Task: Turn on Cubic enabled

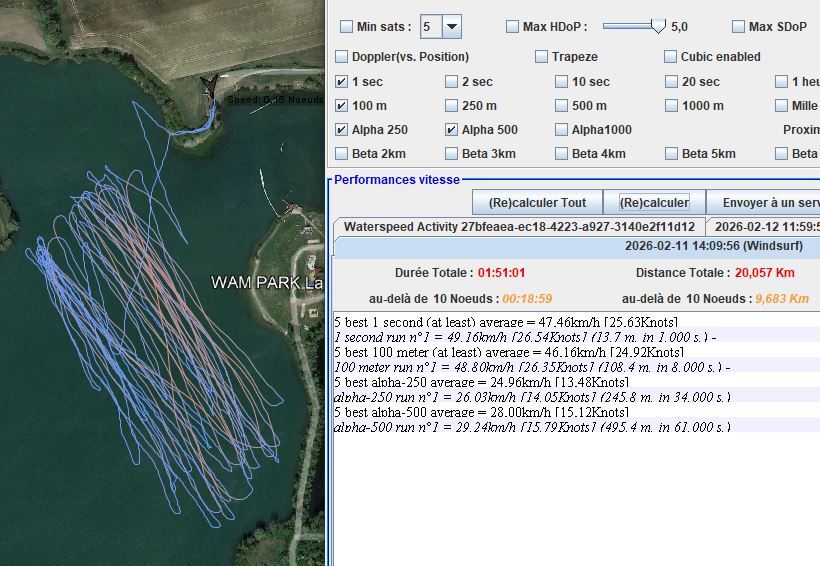Action: (671, 57)
